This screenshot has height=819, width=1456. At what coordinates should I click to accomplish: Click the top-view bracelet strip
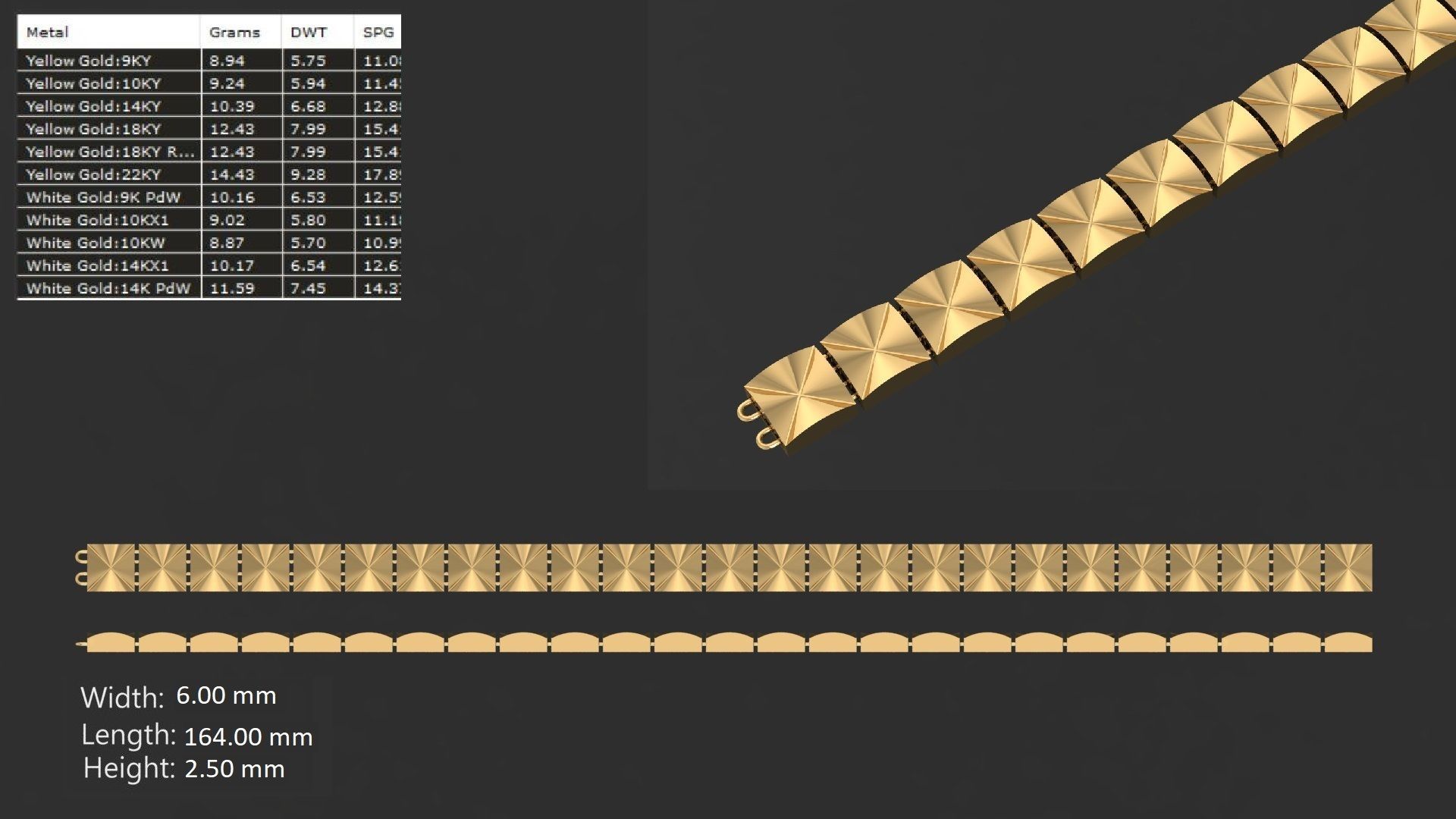point(724,567)
